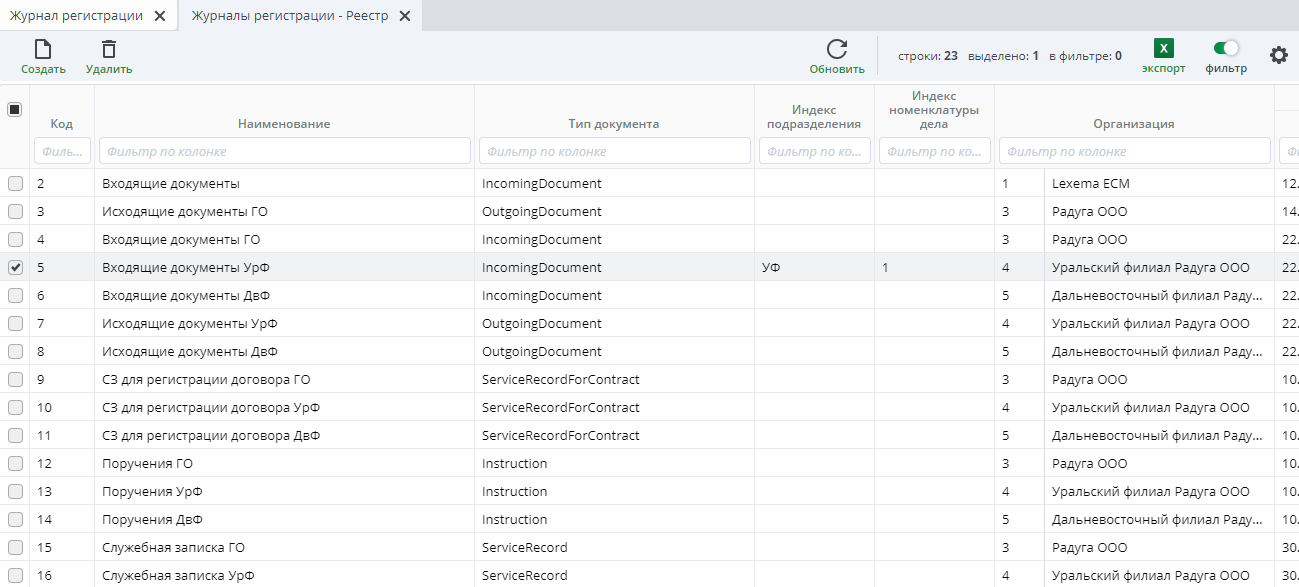Sort by the Индекс подразделения column header

pyautogui.click(x=814, y=117)
